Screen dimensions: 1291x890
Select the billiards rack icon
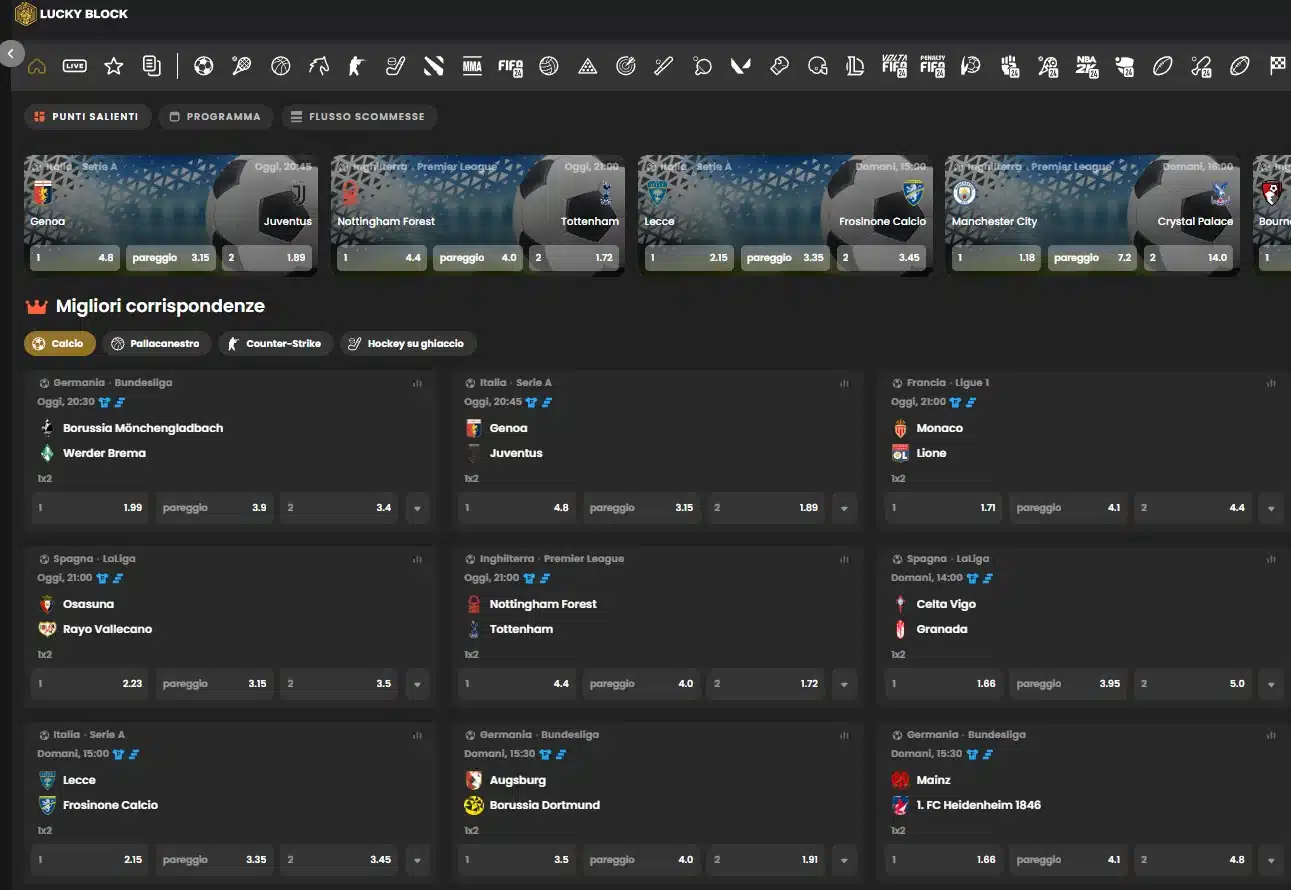[x=587, y=66]
